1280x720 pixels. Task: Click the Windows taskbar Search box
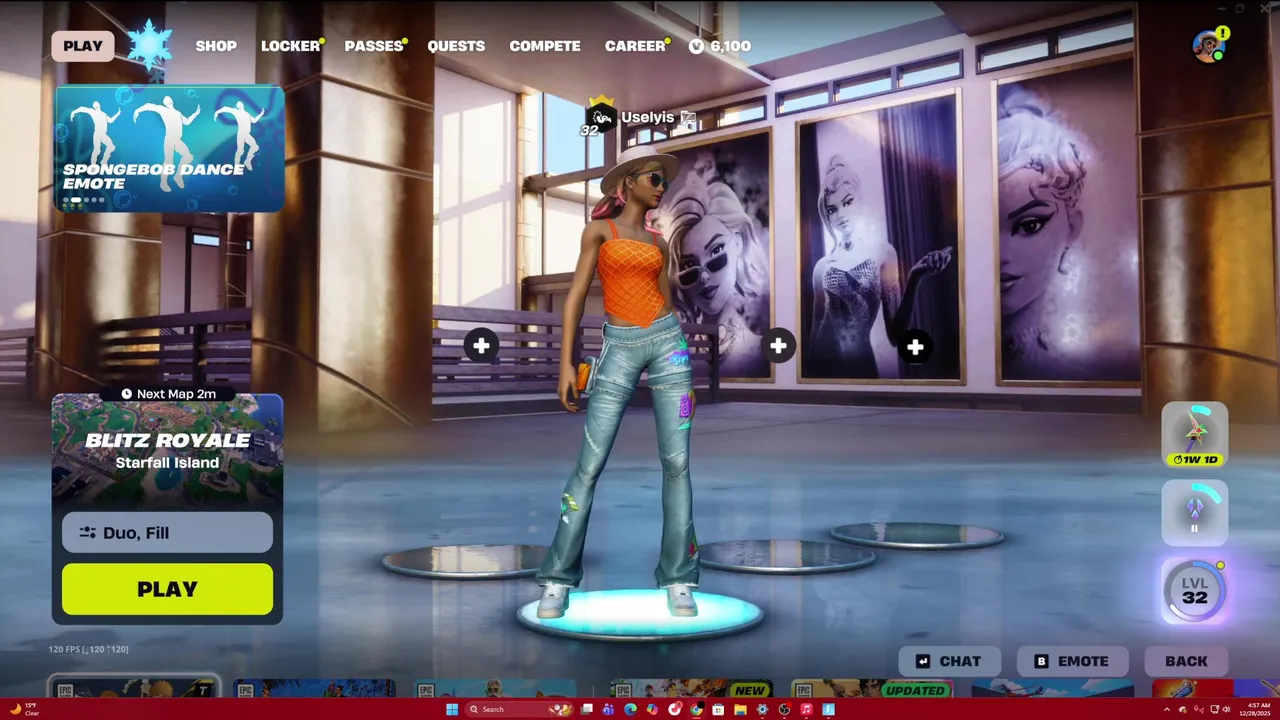tap(519, 709)
